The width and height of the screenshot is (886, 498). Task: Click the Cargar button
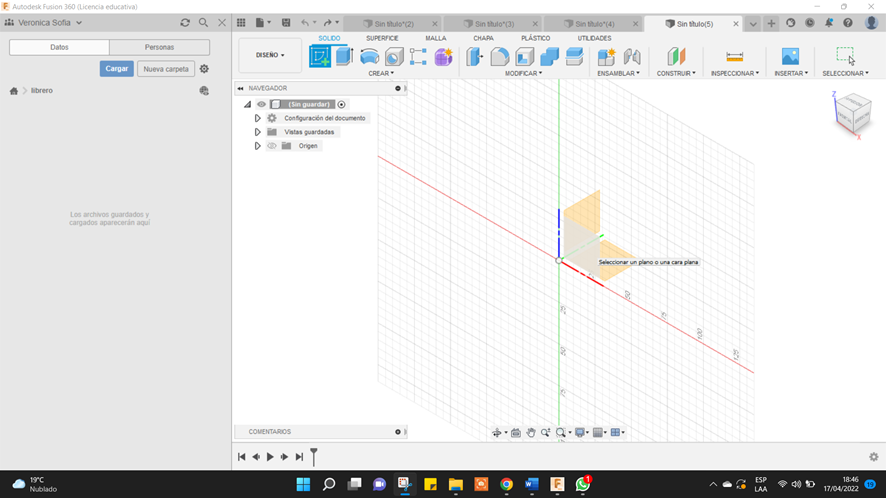pyautogui.click(x=116, y=68)
